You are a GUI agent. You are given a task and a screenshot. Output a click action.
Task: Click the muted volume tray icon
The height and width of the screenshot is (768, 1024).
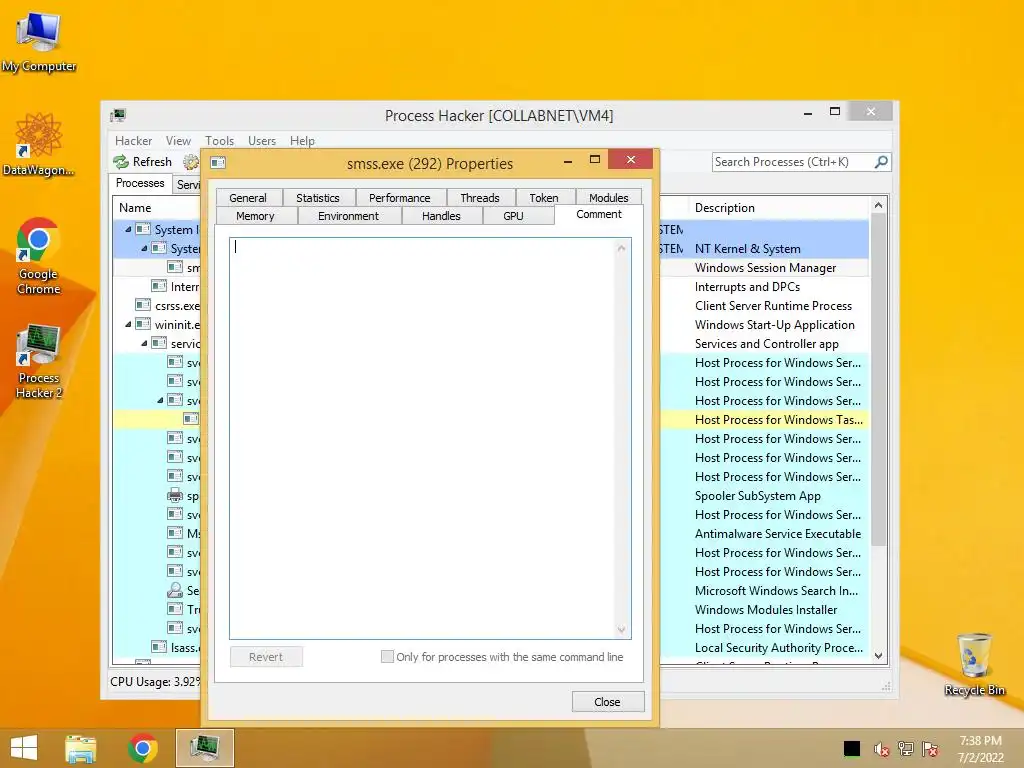(x=881, y=749)
